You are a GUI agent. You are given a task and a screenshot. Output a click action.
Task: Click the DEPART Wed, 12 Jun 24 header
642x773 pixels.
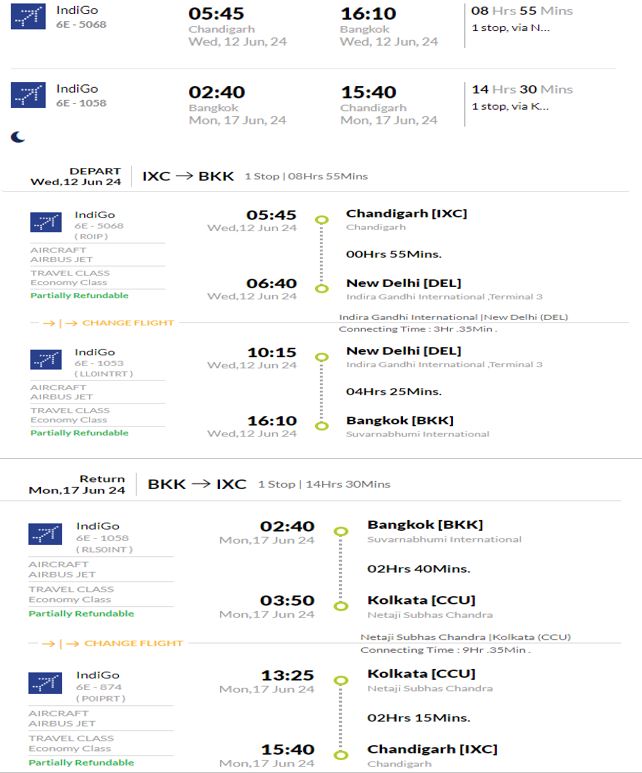(75, 176)
